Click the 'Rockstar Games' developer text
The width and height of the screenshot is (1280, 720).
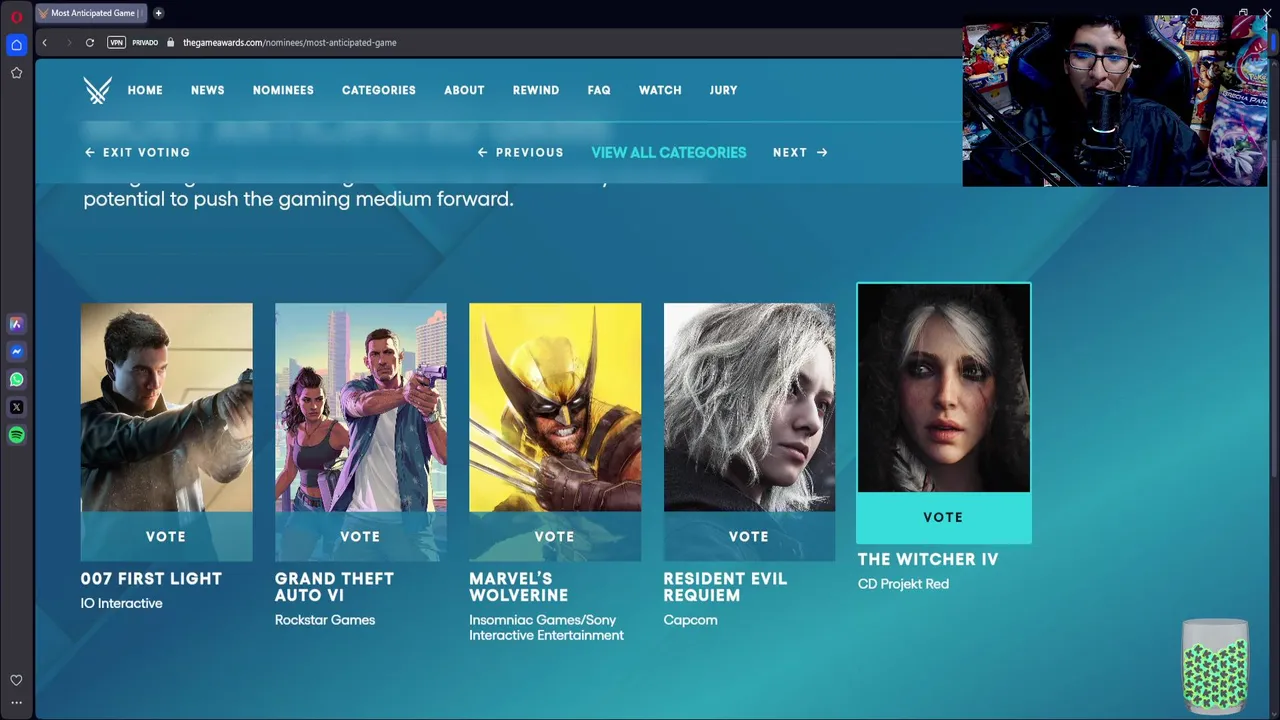325,620
